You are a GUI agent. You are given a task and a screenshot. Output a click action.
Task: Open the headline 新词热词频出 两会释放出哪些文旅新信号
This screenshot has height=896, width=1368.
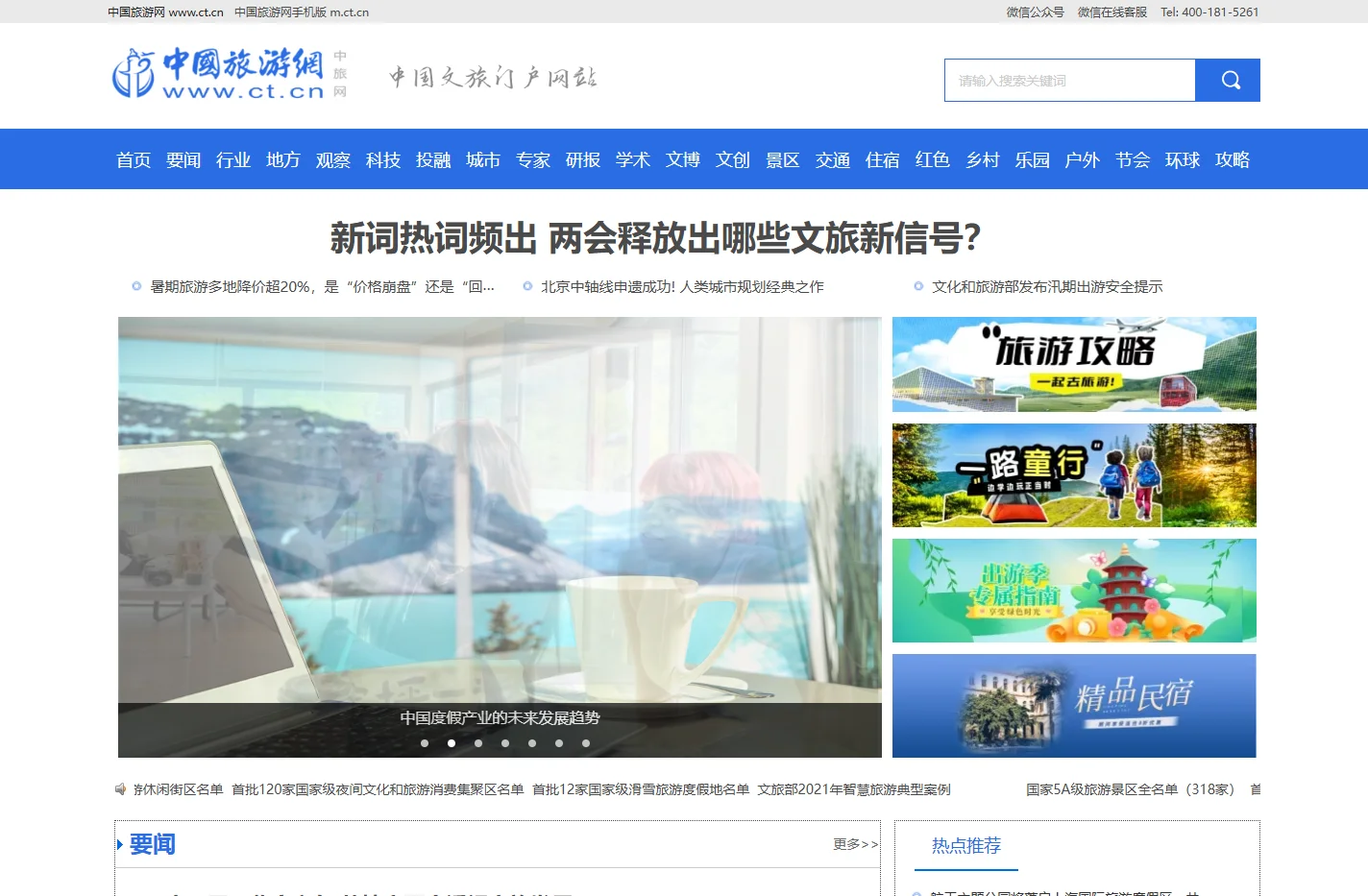click(655, 238)
